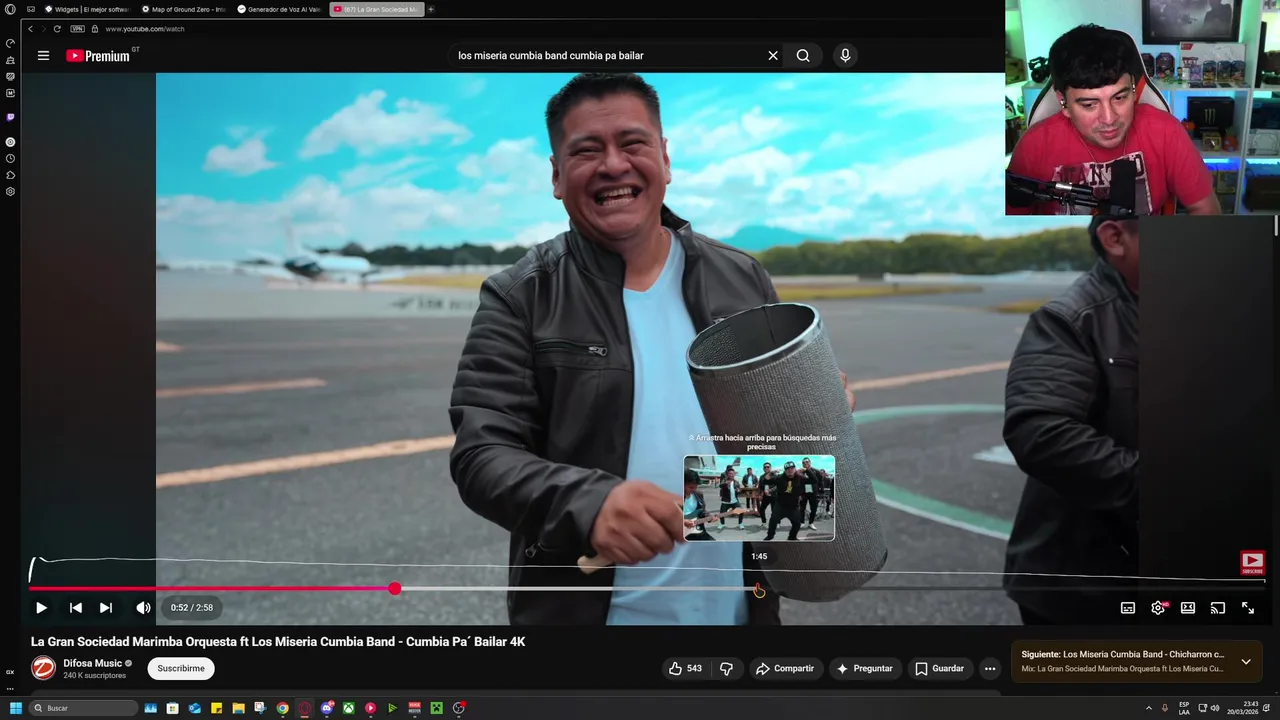Click the red playhead on the progress bar
This screenshot has width=1280, height=720.
click(x=395, y=589)
